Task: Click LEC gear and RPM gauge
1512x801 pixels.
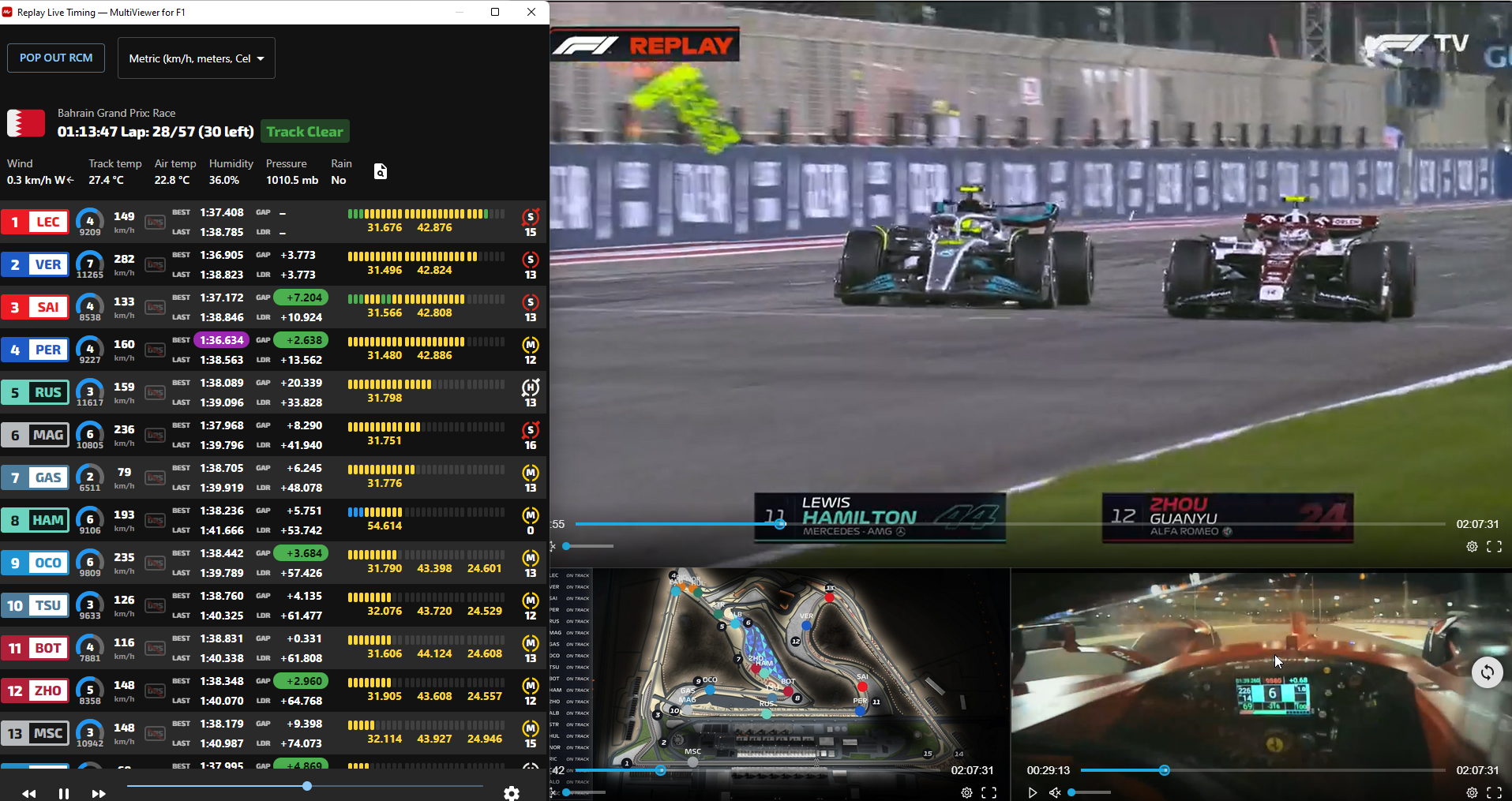Action: click(x=90, y=223)
